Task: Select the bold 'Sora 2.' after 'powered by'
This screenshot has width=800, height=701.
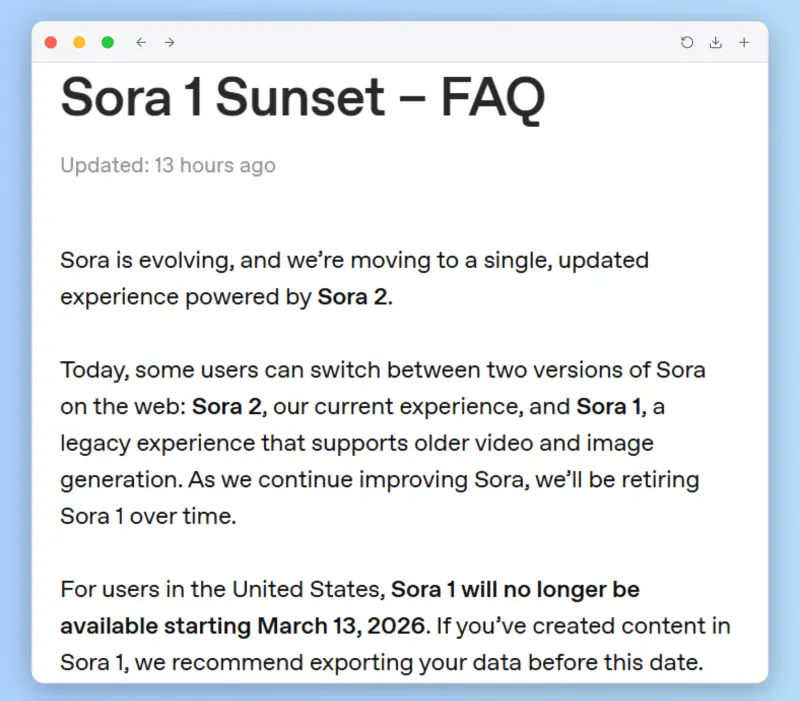Action: 355,297
